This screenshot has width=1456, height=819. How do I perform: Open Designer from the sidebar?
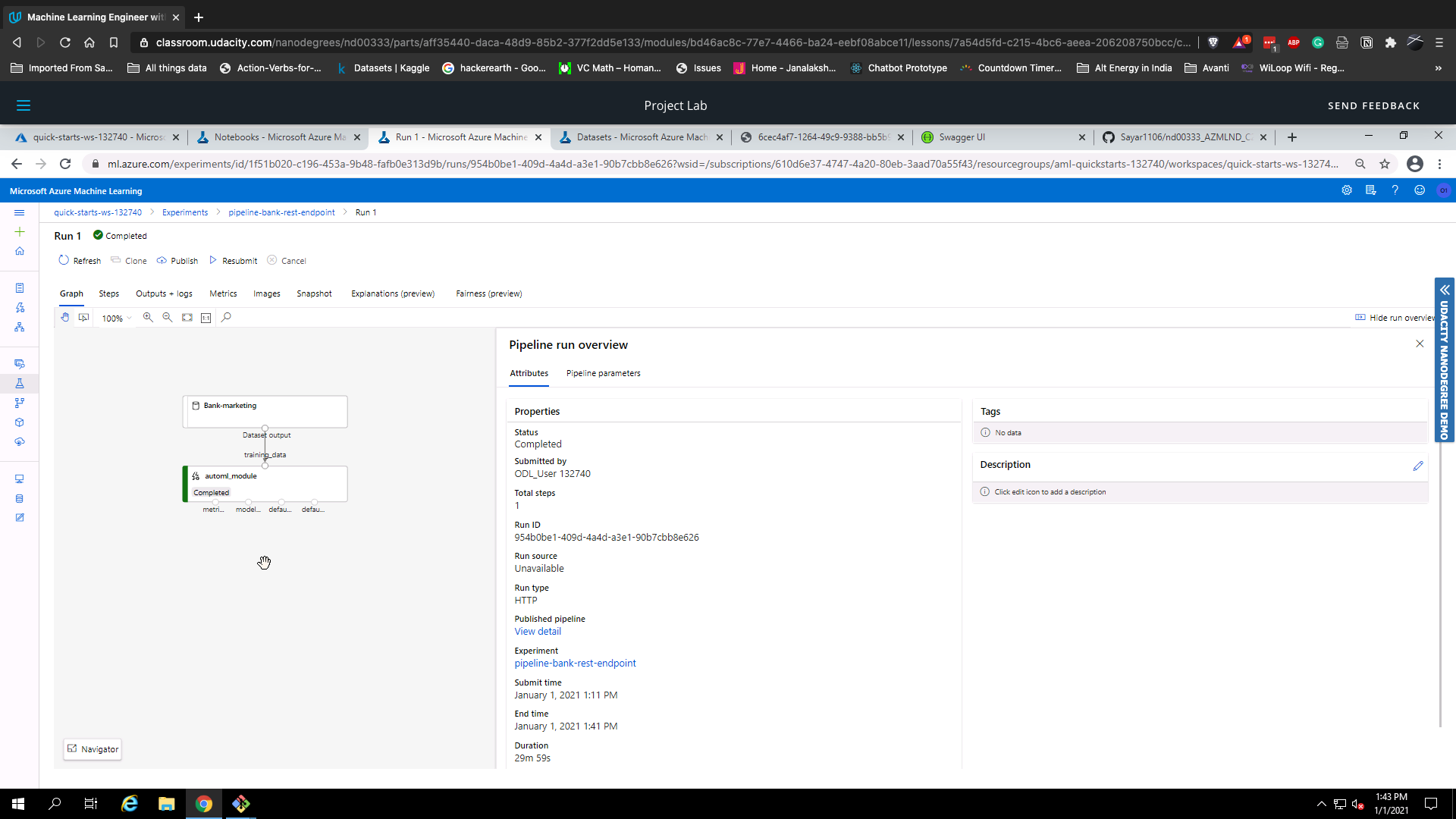(x=20, y=327)
